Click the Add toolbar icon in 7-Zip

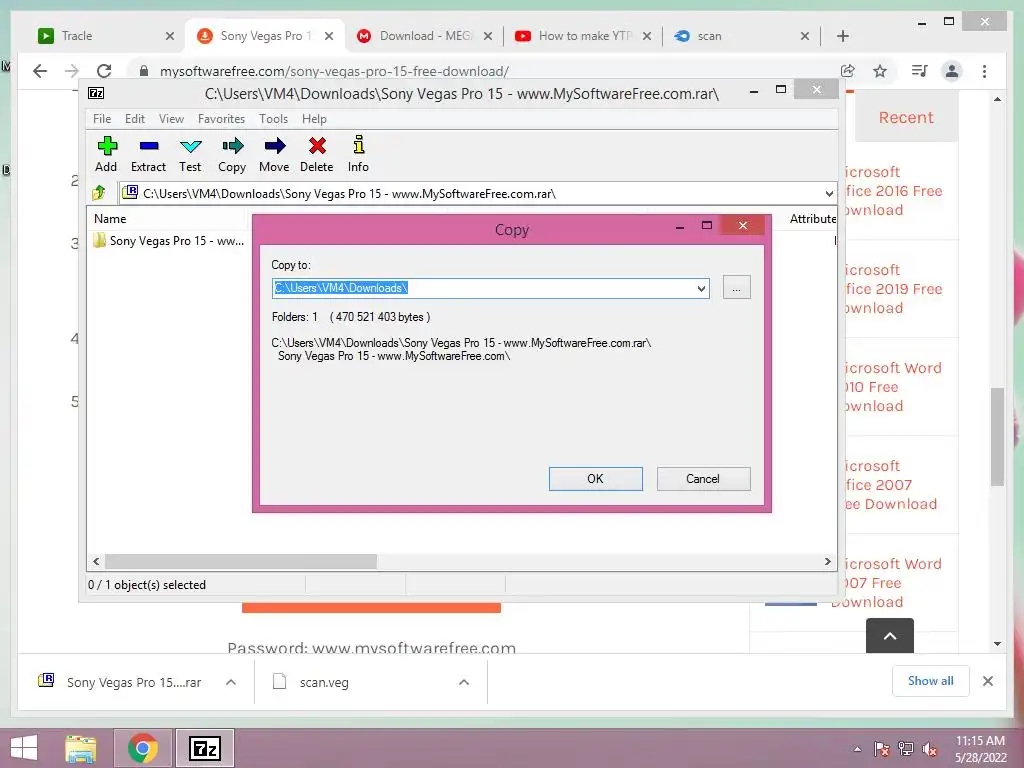(106, 154)
